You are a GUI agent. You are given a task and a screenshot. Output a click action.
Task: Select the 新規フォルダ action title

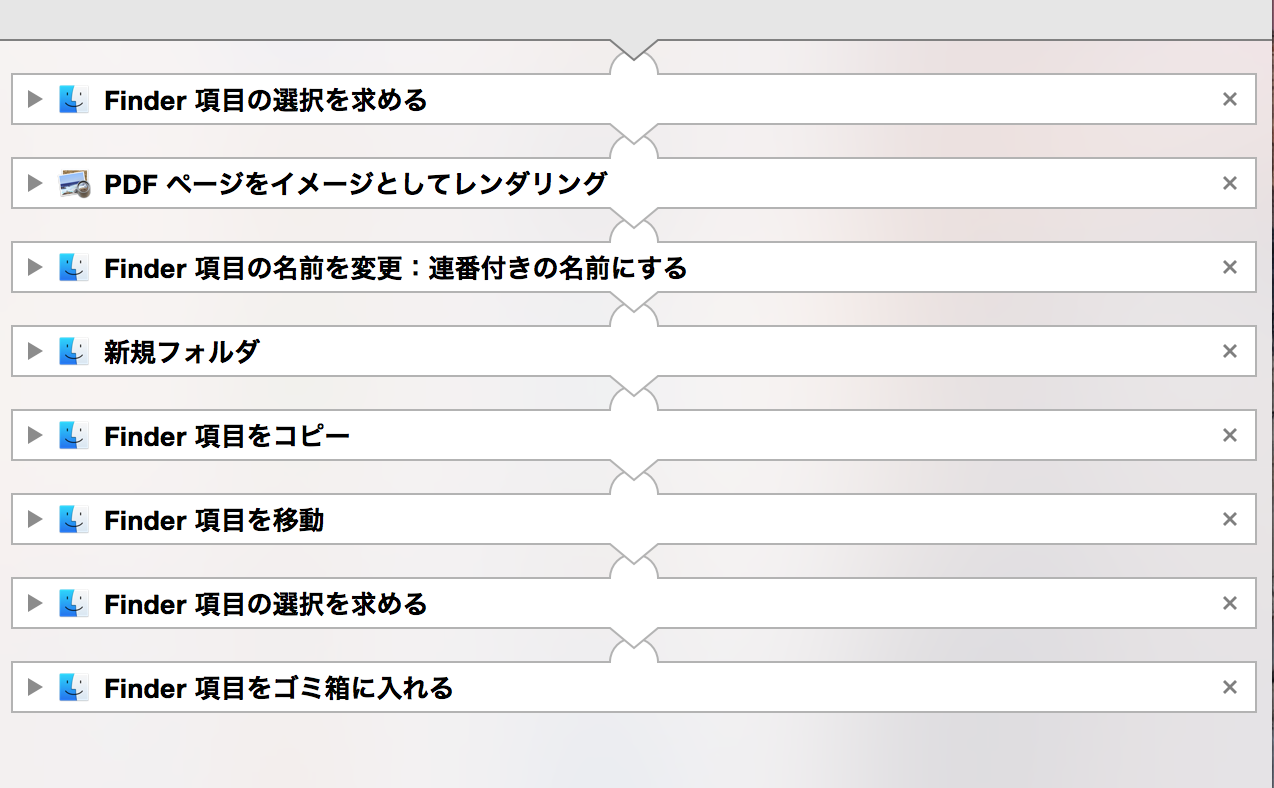pyautogui.click(x=181, y=352)
